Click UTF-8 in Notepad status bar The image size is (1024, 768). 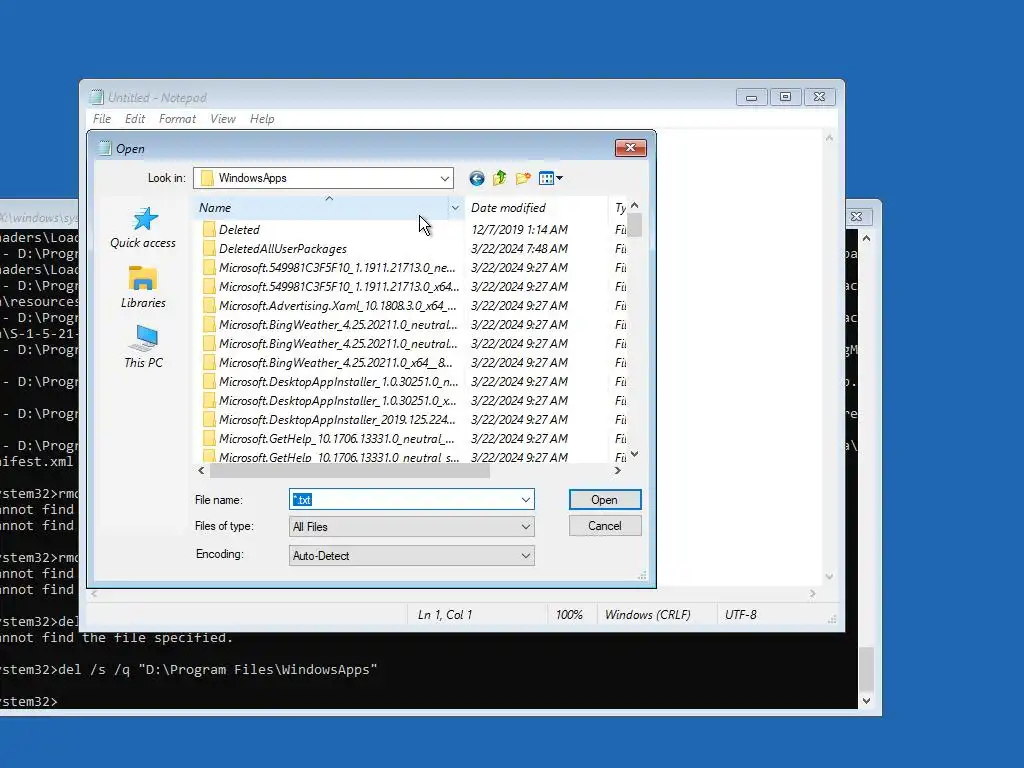pos(741,615)
